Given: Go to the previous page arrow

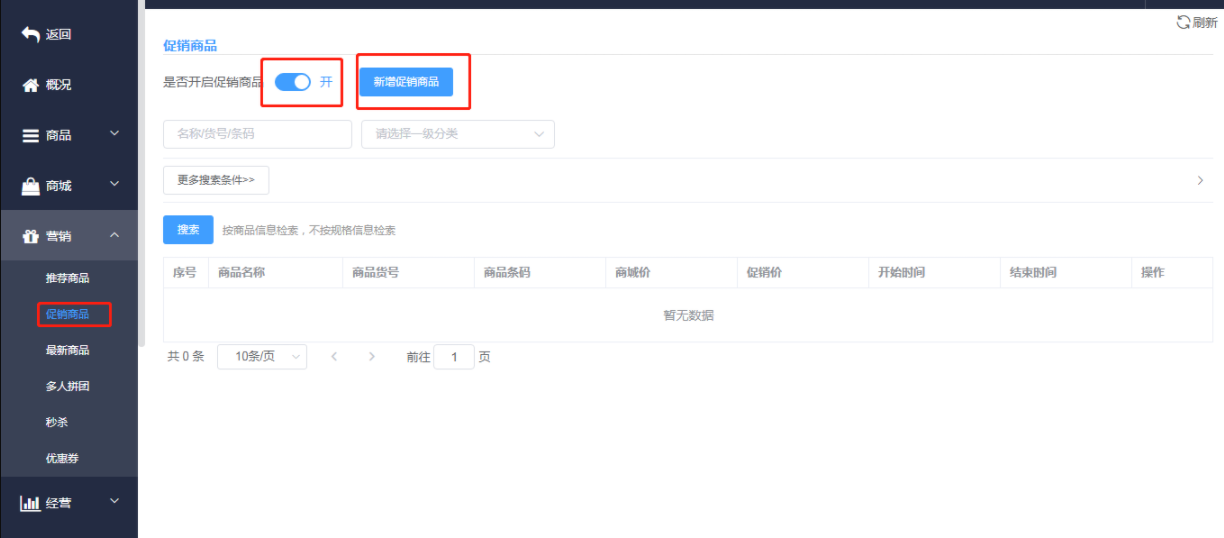Looking at the screenshot, I should (x=334, y=357).
